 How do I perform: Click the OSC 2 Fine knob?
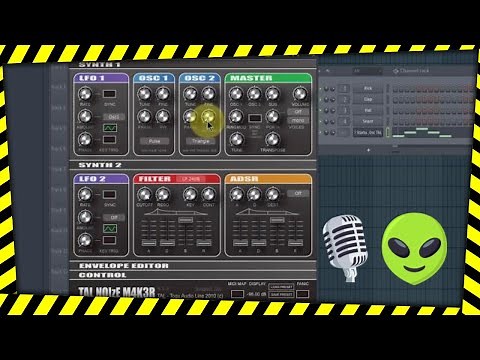(x=209, y=94)
